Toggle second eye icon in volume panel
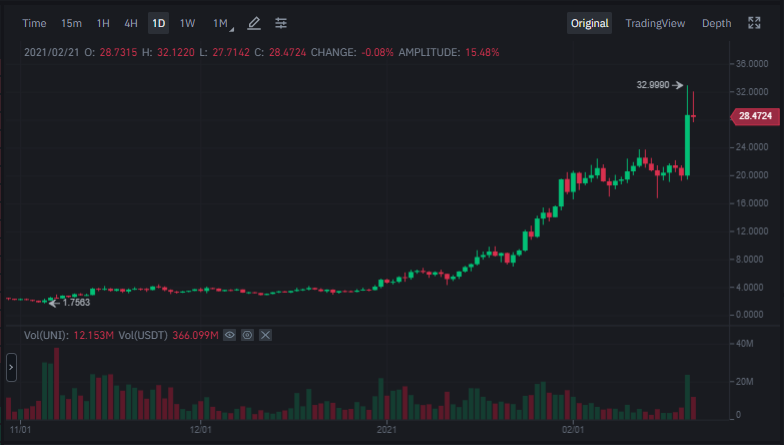This screenshot has height=445, width=784. [248, 335]
